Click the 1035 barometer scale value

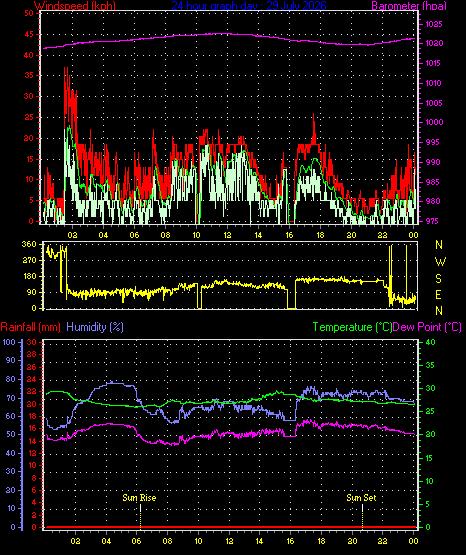click(x=435, y=24)
